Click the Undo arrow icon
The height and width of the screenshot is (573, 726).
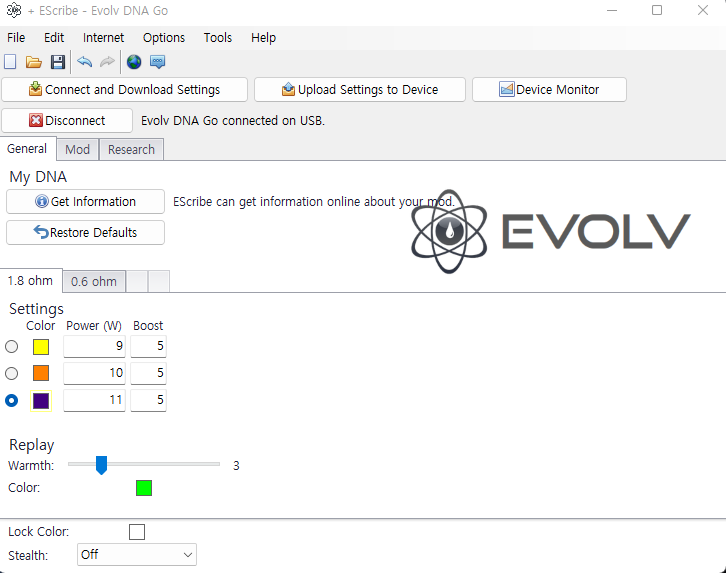[84, 62]
